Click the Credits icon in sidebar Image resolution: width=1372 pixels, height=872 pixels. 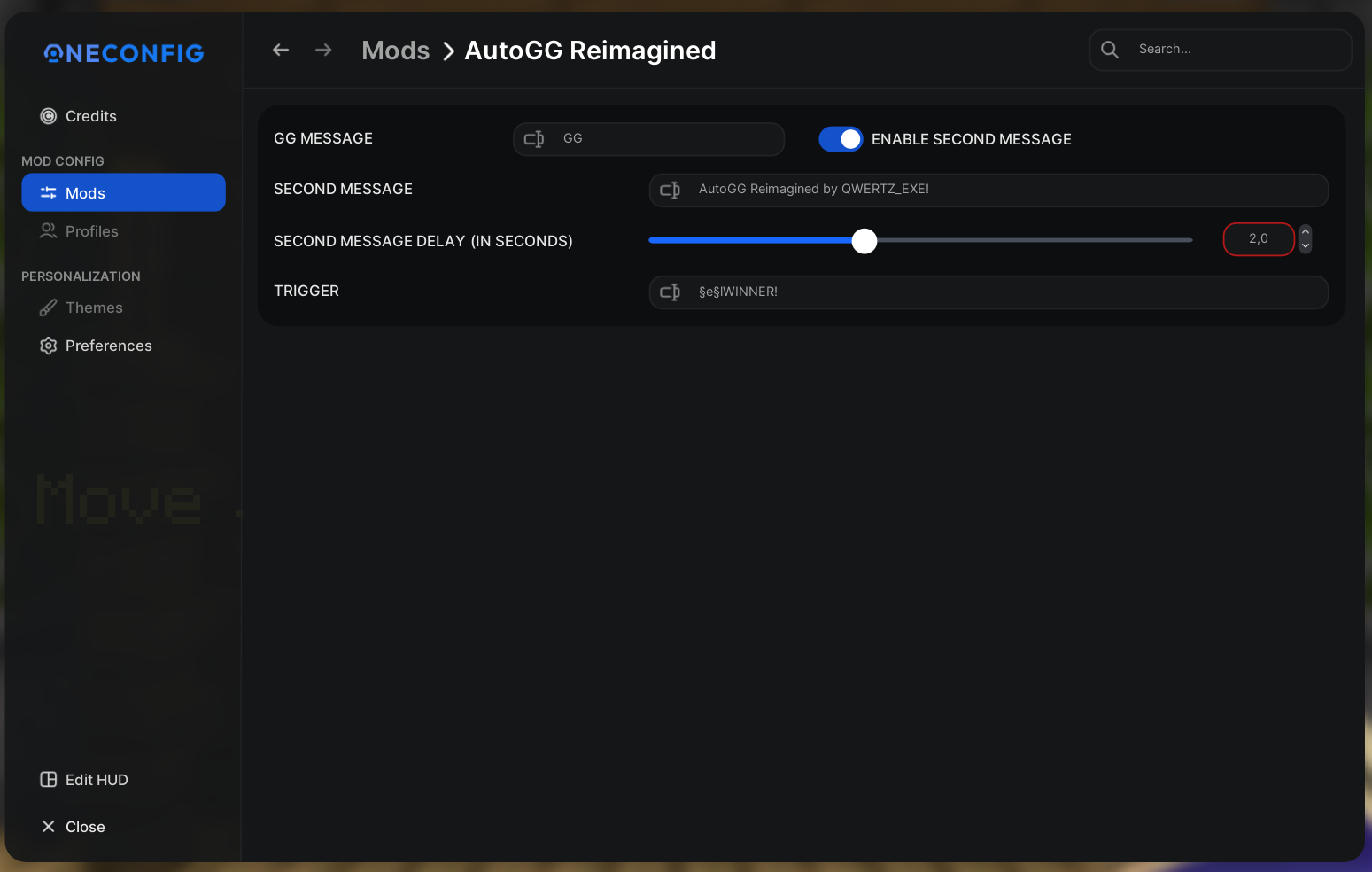49,116
